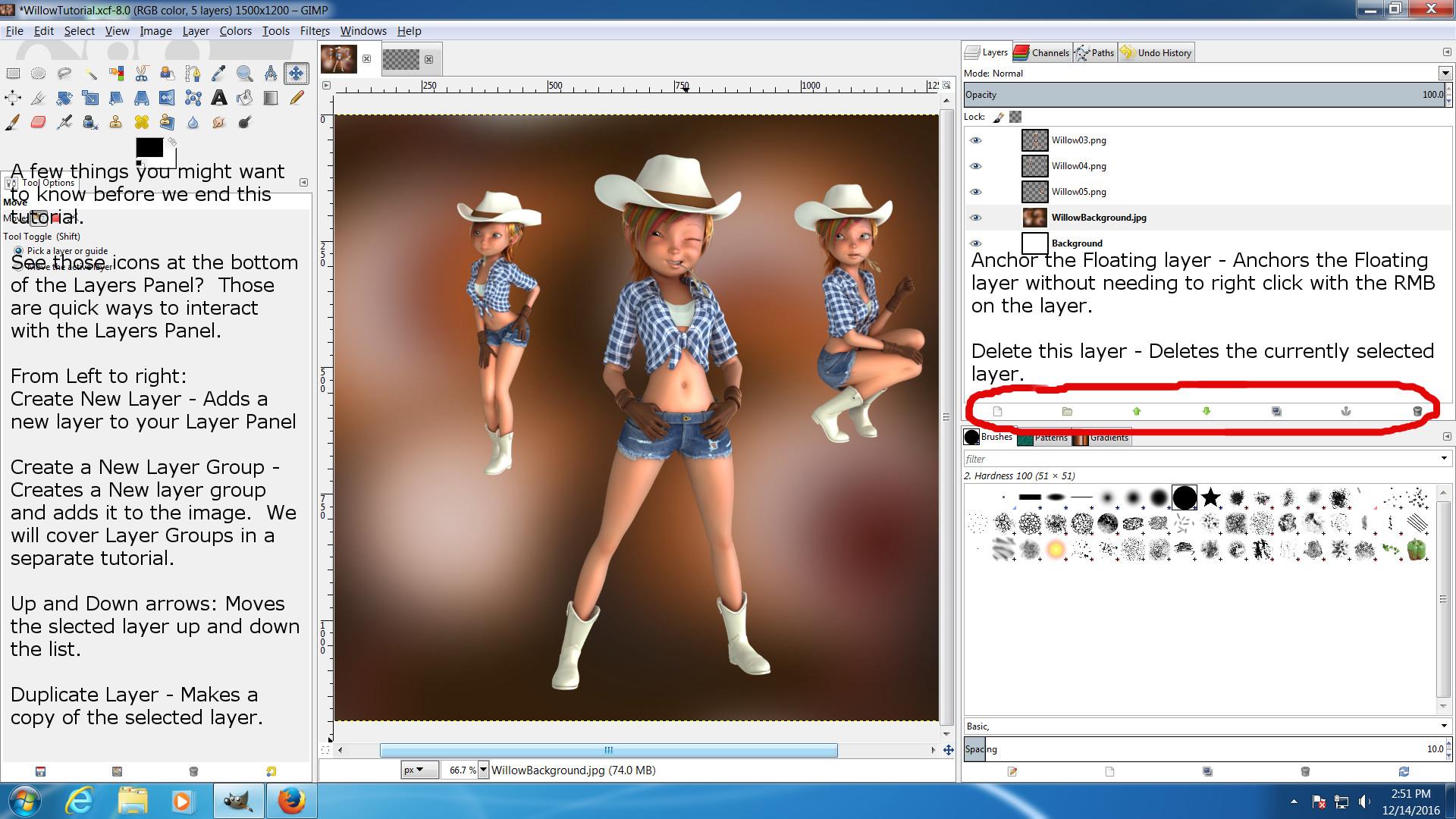Toggle visibility of WillowBackground.jpg layer
This screenshot has height=819, width=1456.
click(x=976, y=218)
